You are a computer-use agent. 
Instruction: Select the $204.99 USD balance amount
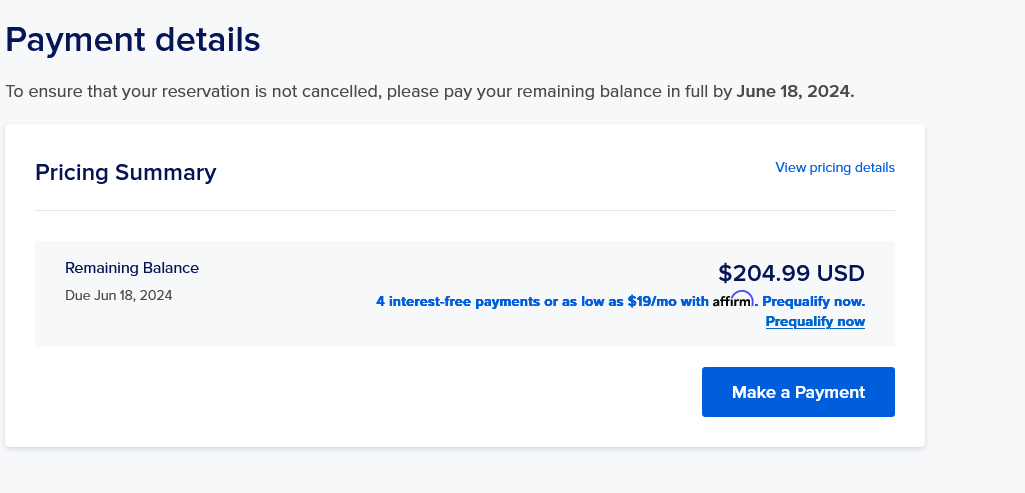click(791, 273)
